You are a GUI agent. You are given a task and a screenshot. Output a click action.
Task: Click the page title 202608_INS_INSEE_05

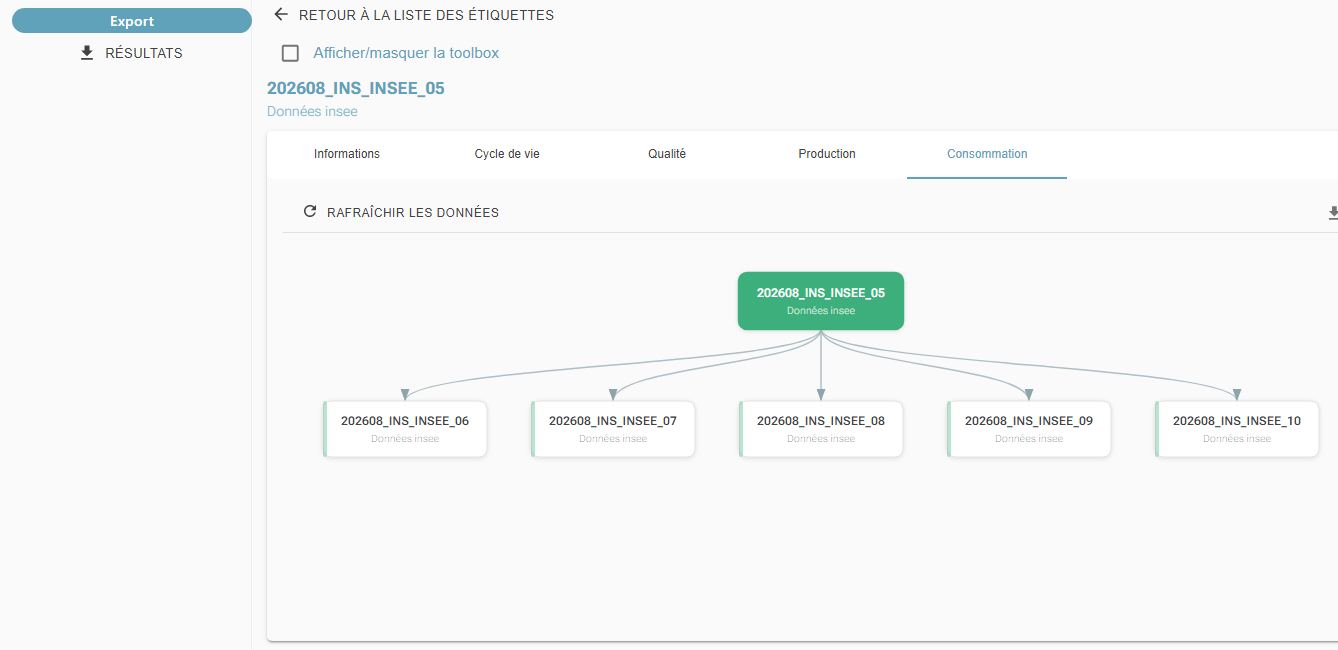[356, 88]
